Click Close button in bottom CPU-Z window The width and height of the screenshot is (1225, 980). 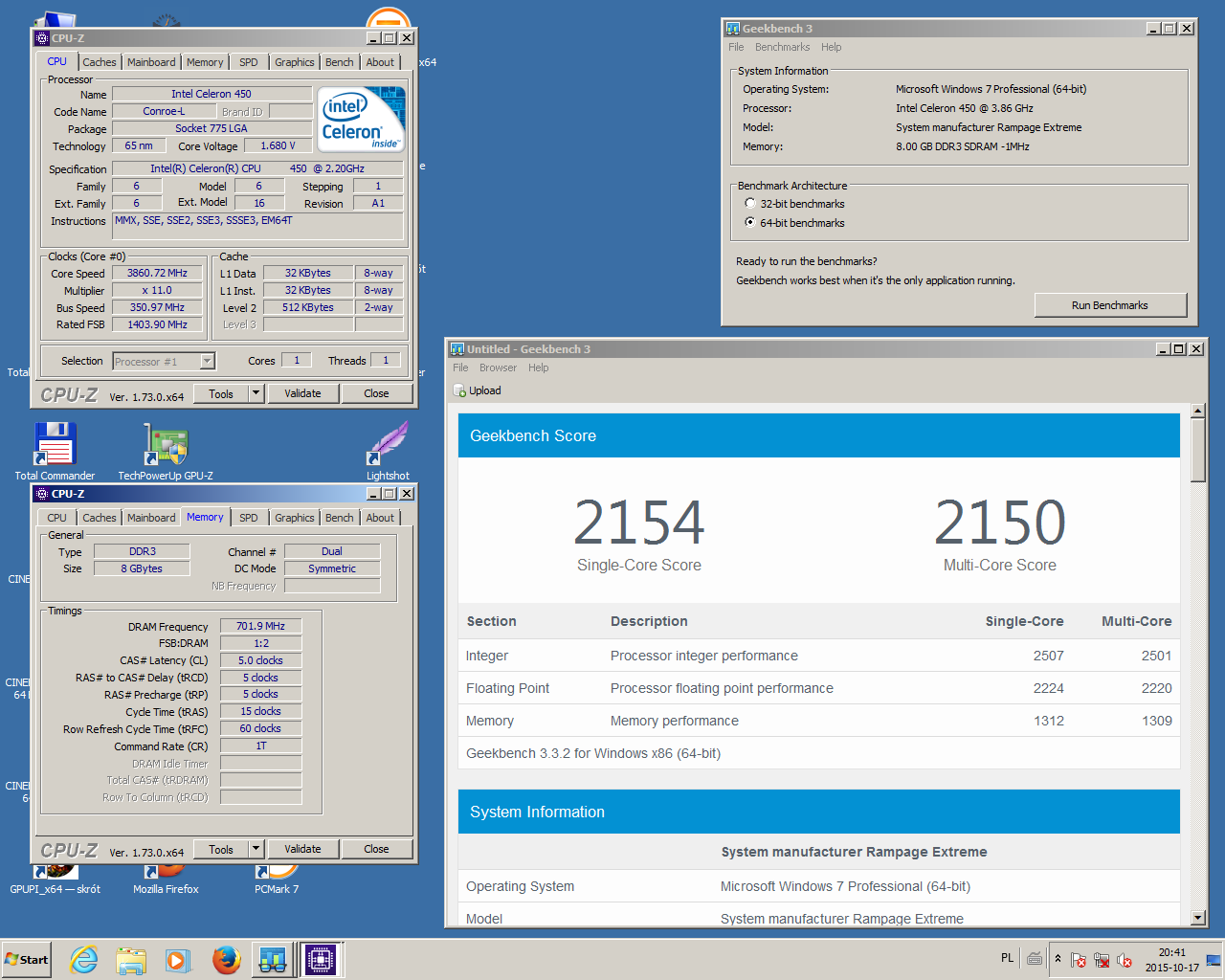click(x=376, y=849)
